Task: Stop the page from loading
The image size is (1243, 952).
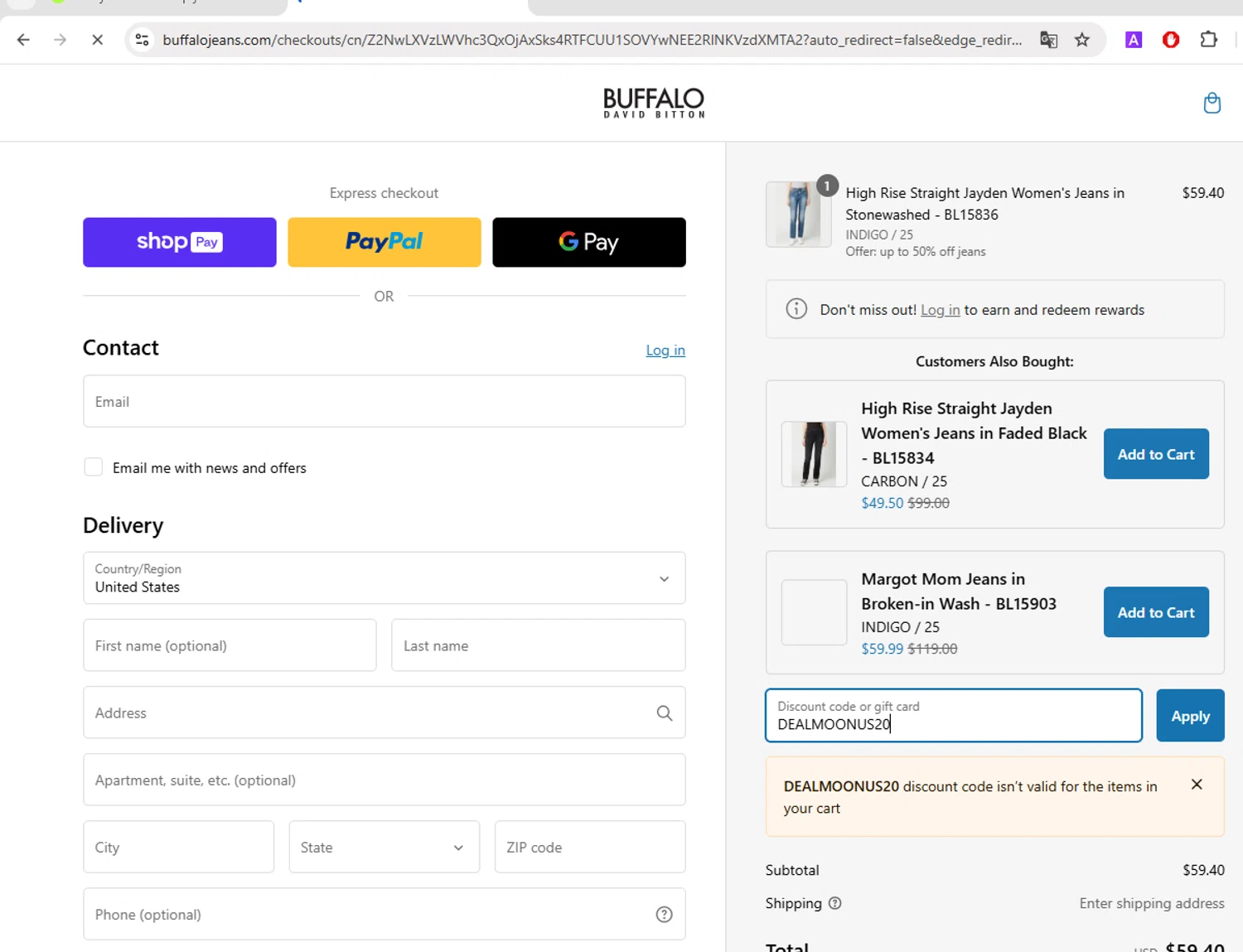Action: [x=97, y=40]
